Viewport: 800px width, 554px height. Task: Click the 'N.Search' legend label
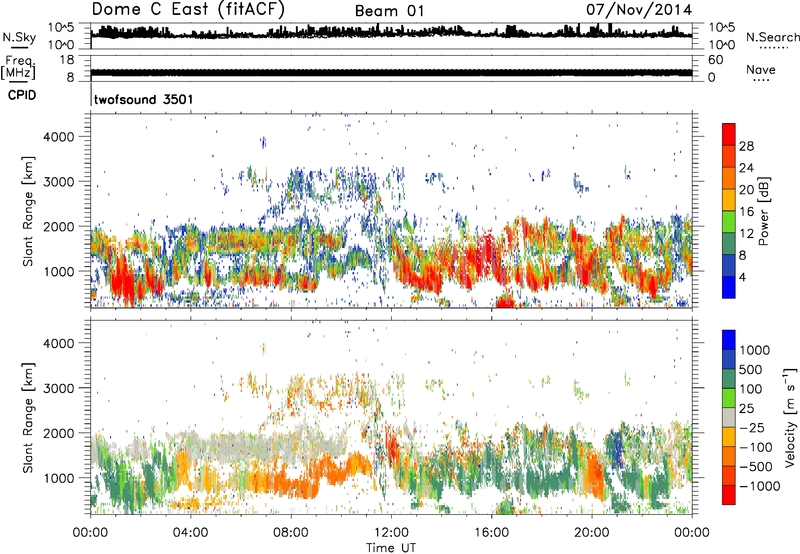(772, 37)
